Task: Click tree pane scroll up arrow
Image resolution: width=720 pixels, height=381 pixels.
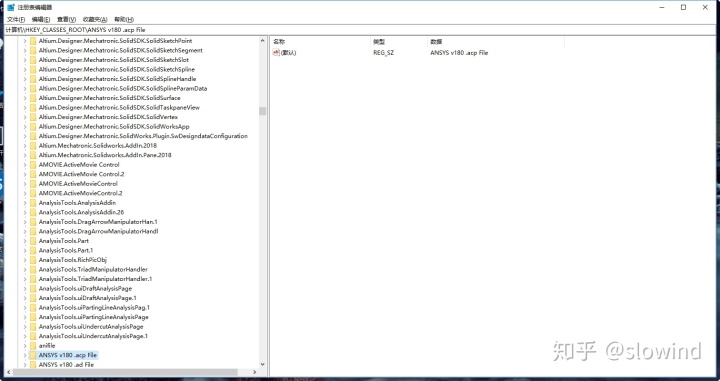Action: [263, 41]
